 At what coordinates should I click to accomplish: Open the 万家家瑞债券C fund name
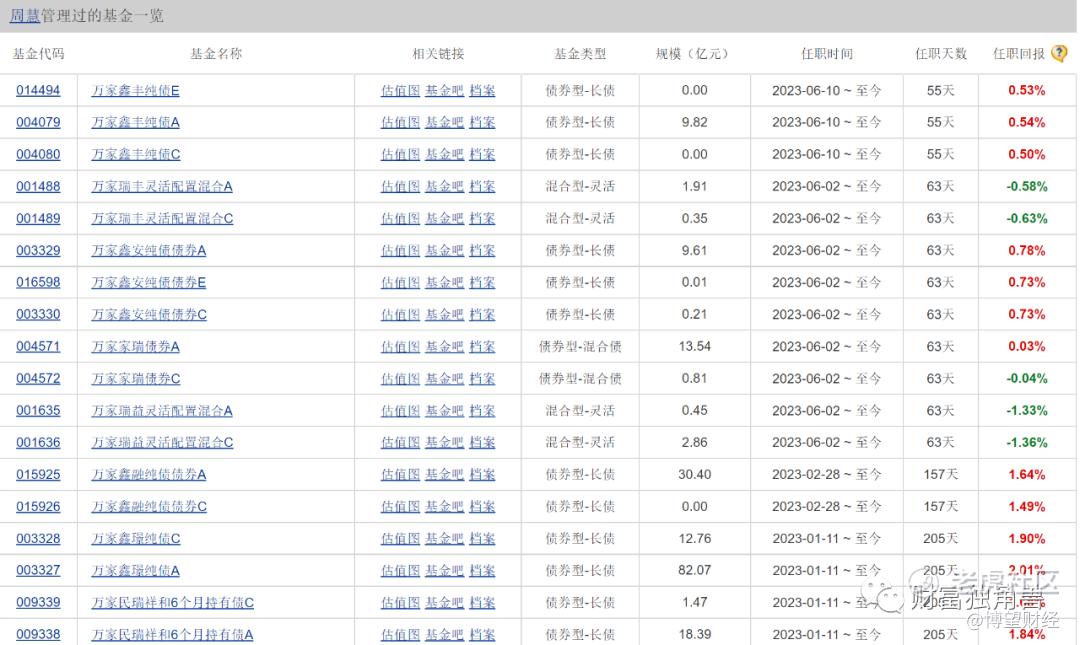(136, 378)
